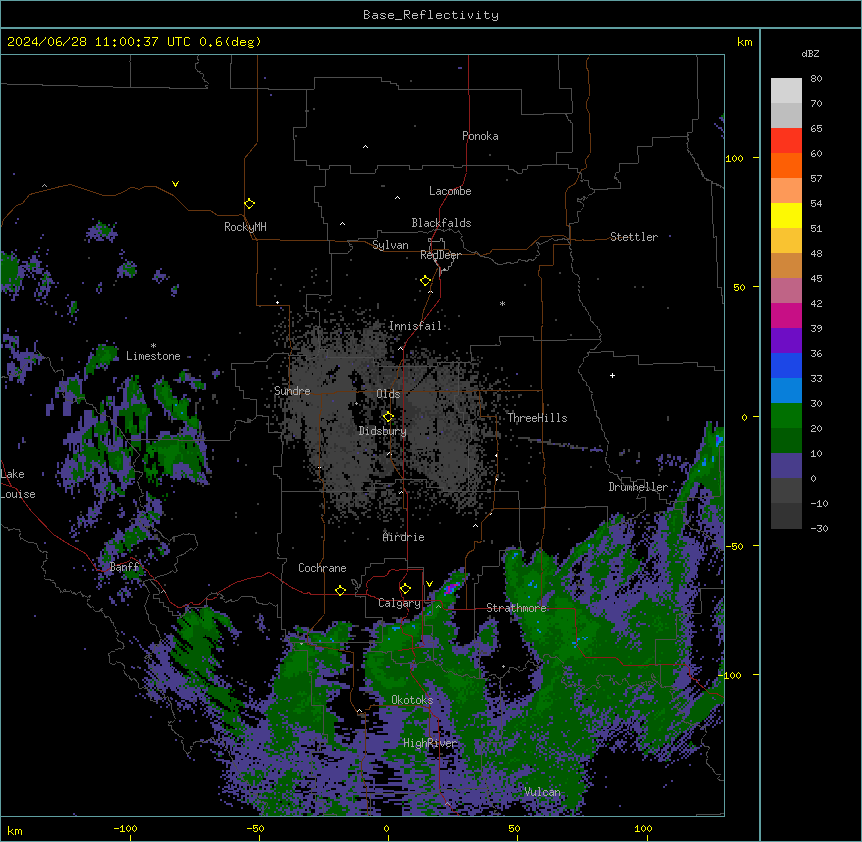Click the Banff label

pos(124,567)
